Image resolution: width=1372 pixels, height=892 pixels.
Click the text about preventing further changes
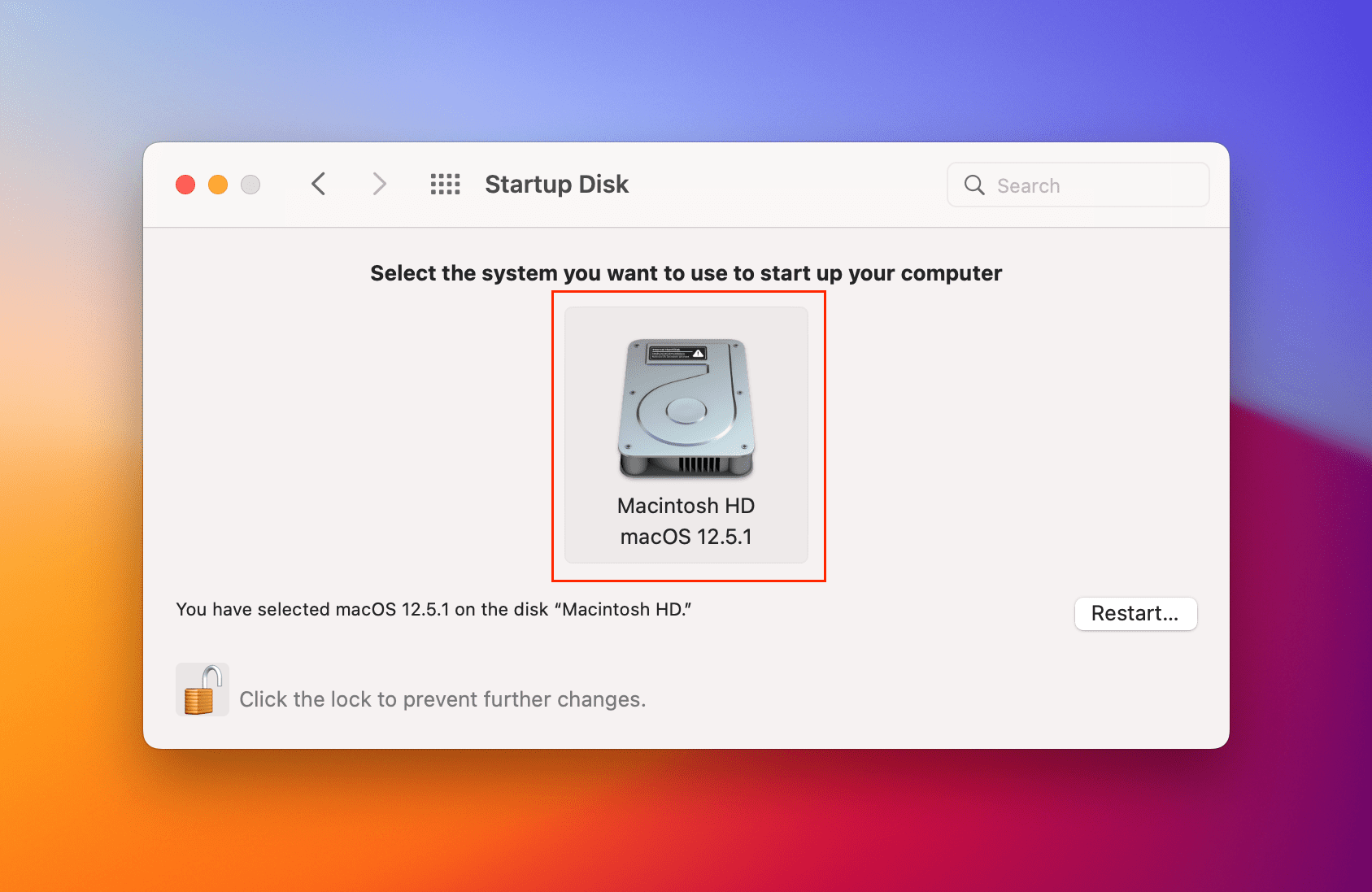coord(442,698)
